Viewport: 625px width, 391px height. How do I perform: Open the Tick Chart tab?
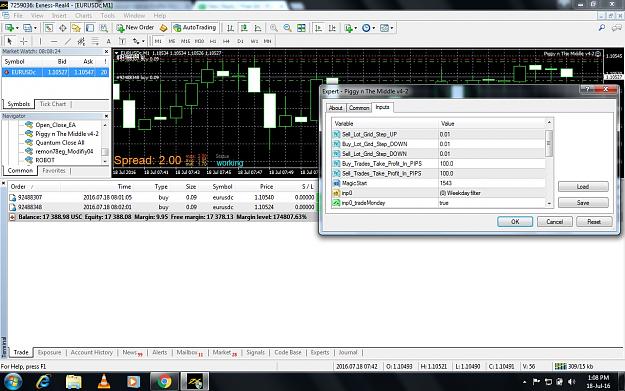pos(53,104)
